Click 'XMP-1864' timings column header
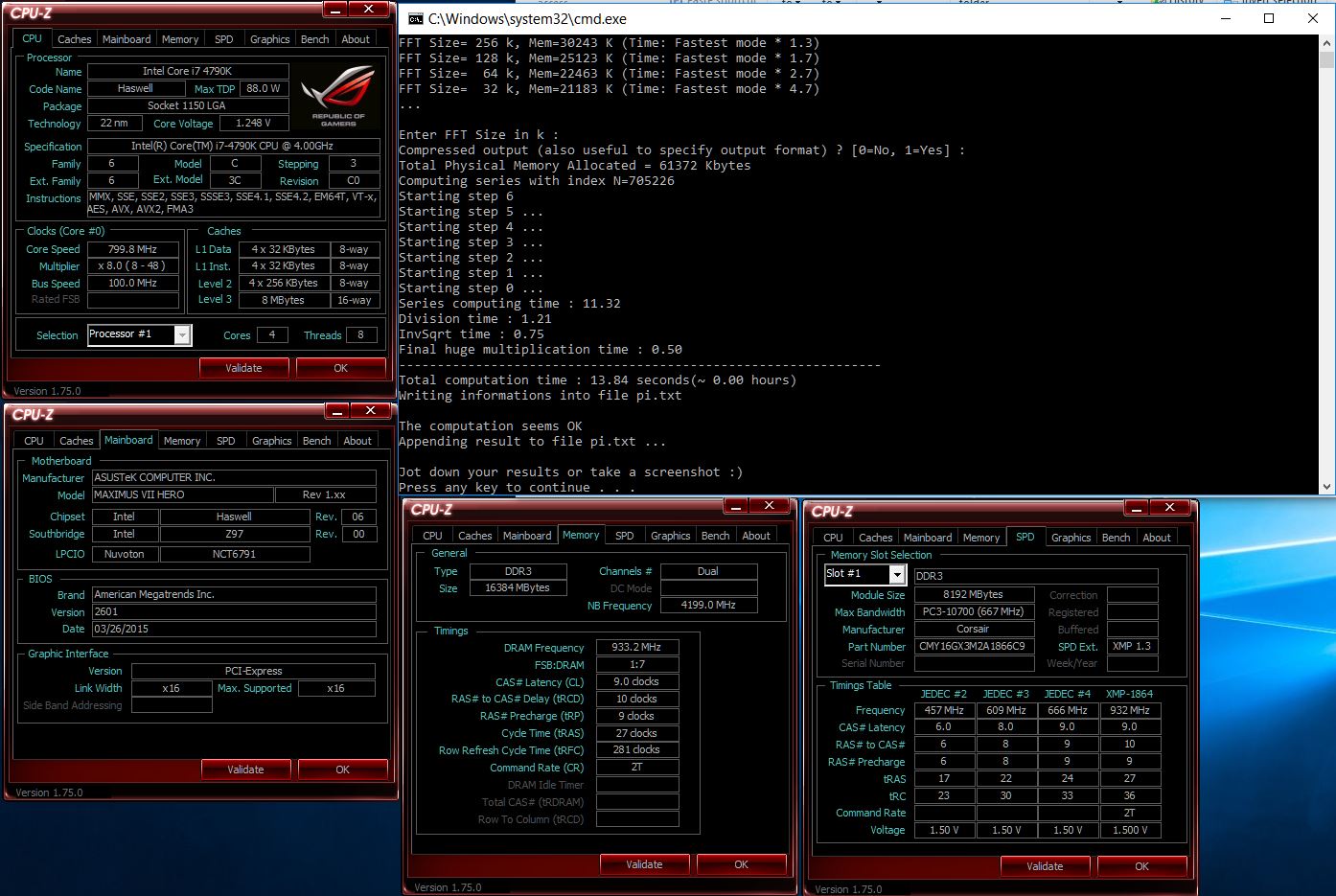This screenshot has height=896, width=1336. [x=1129, y=694]
